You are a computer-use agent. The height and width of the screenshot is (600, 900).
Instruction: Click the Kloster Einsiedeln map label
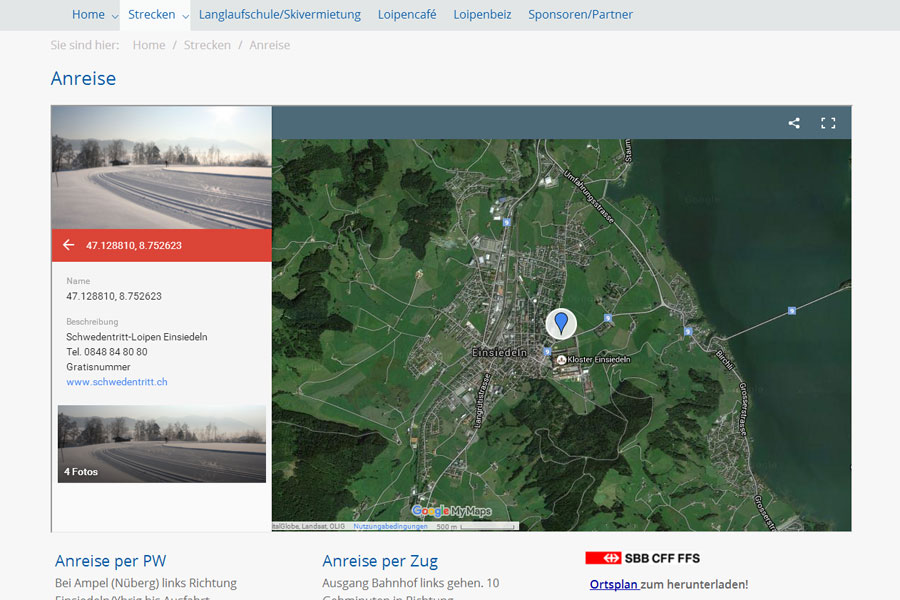tap(599, 359)
